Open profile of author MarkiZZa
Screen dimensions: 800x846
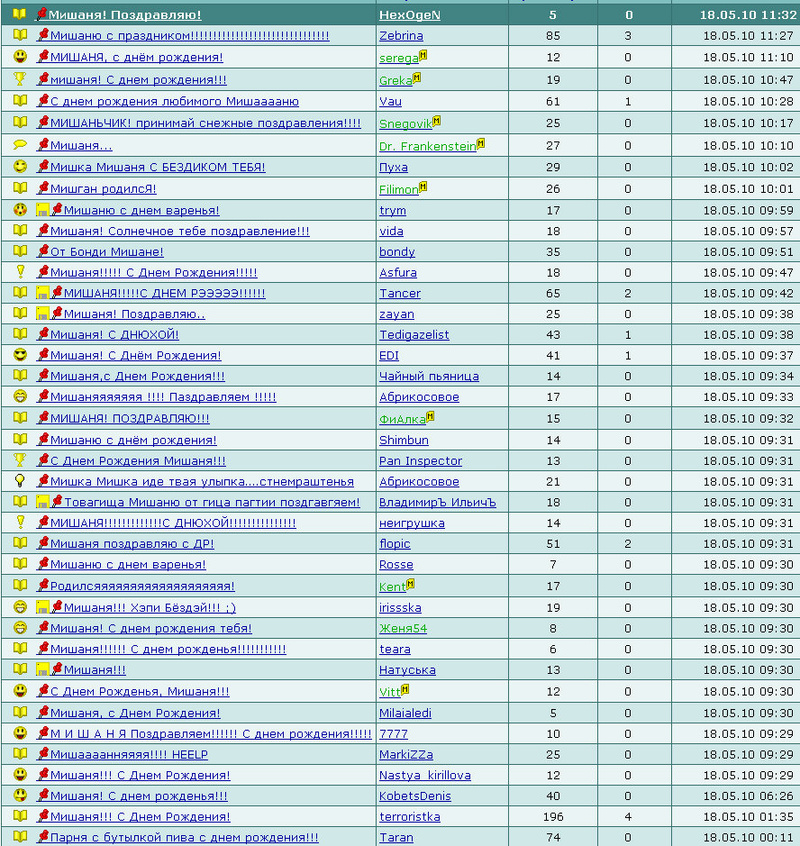[406, 754]
